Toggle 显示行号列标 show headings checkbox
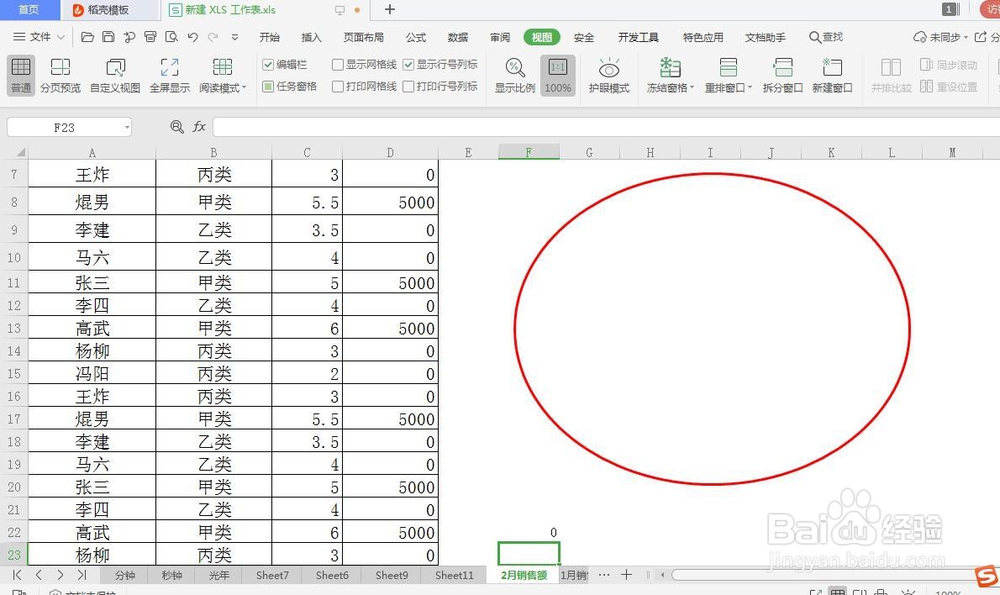 [x=409, y=64]
